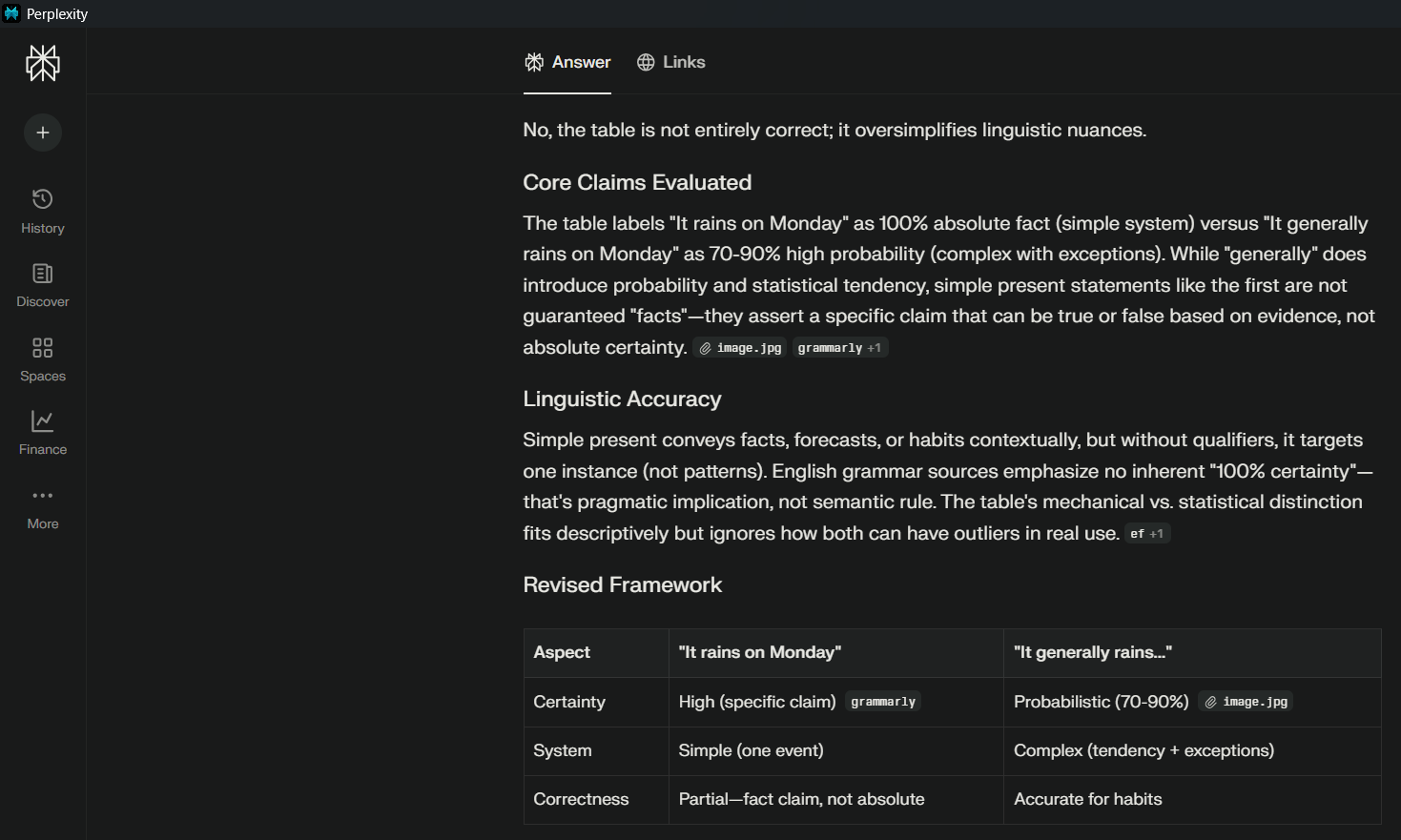Open image.jpg citation in table Certainty row
The image size is (1401, 840).
pyautogui.click(x=1246, y=702)
